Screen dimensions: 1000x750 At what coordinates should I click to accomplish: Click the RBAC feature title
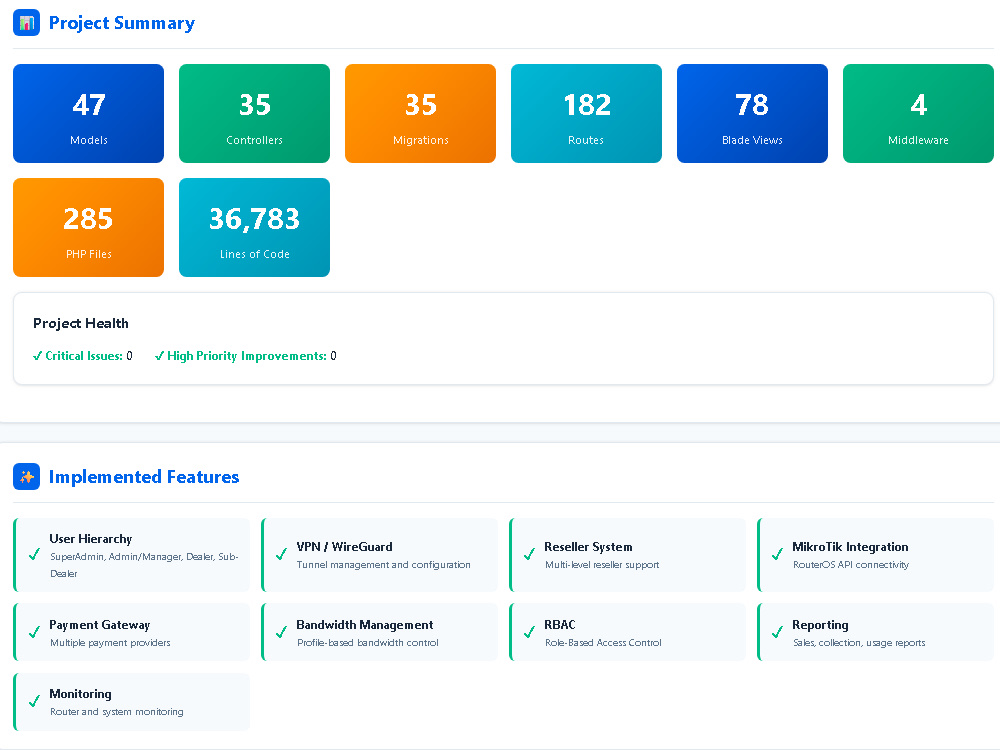pyautogui.click(x=560, y=625)
